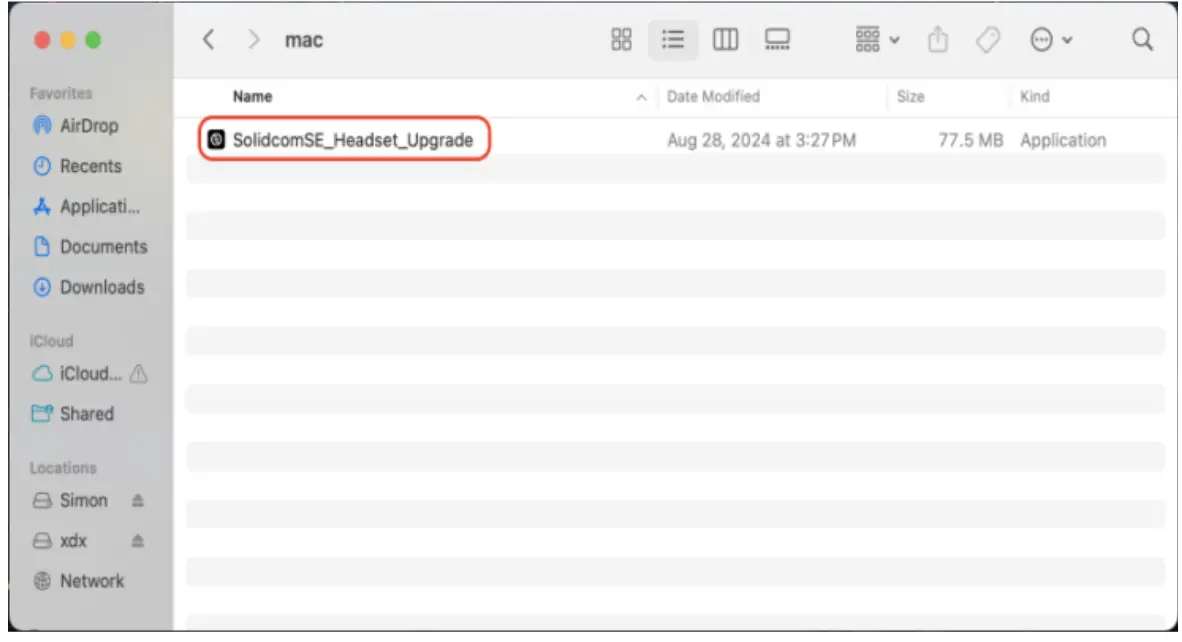Select the xdx volume in sidebar
The width and height of the screenshot is (1182, 642).
[60, 541]
